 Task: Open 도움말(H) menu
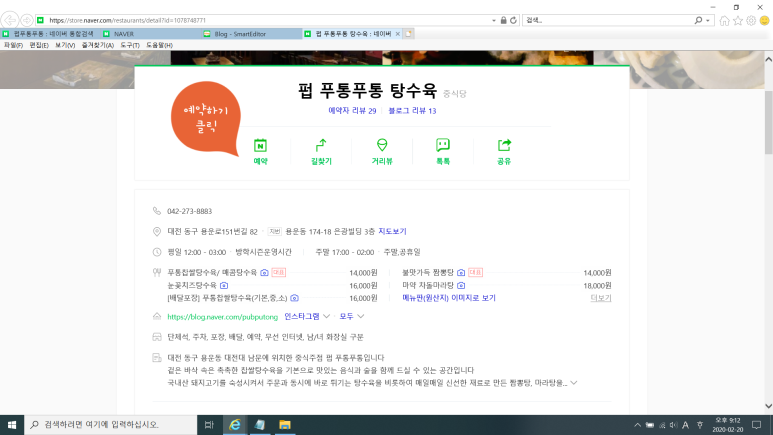click(x=159, y=45)
